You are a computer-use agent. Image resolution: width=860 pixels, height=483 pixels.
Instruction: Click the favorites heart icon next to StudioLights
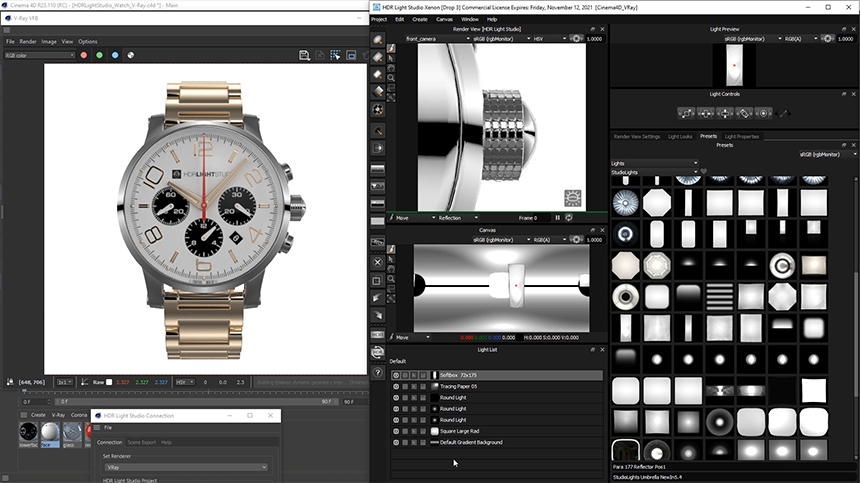[x=704, y=172]
